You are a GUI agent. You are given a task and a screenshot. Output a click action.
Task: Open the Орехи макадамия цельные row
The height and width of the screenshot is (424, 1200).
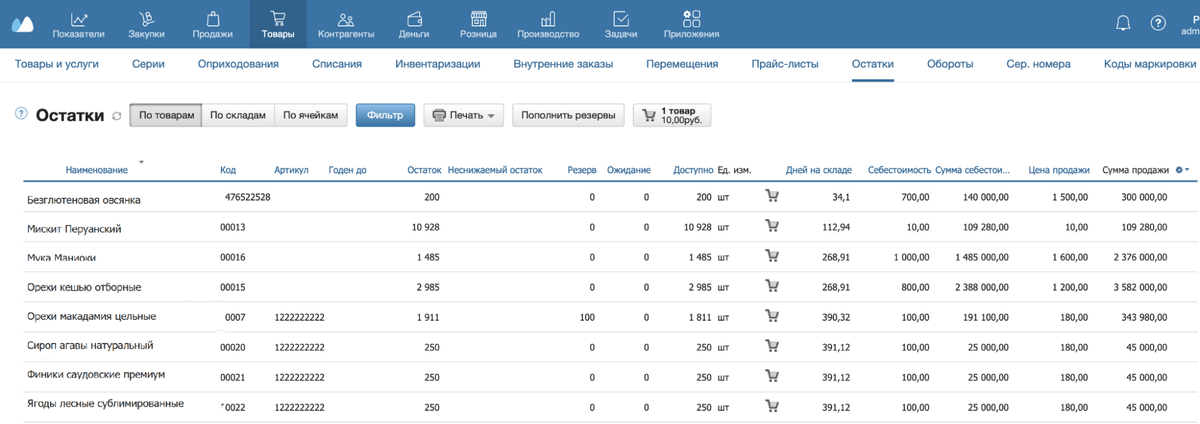pyautogui.click(x=598, y=317)
